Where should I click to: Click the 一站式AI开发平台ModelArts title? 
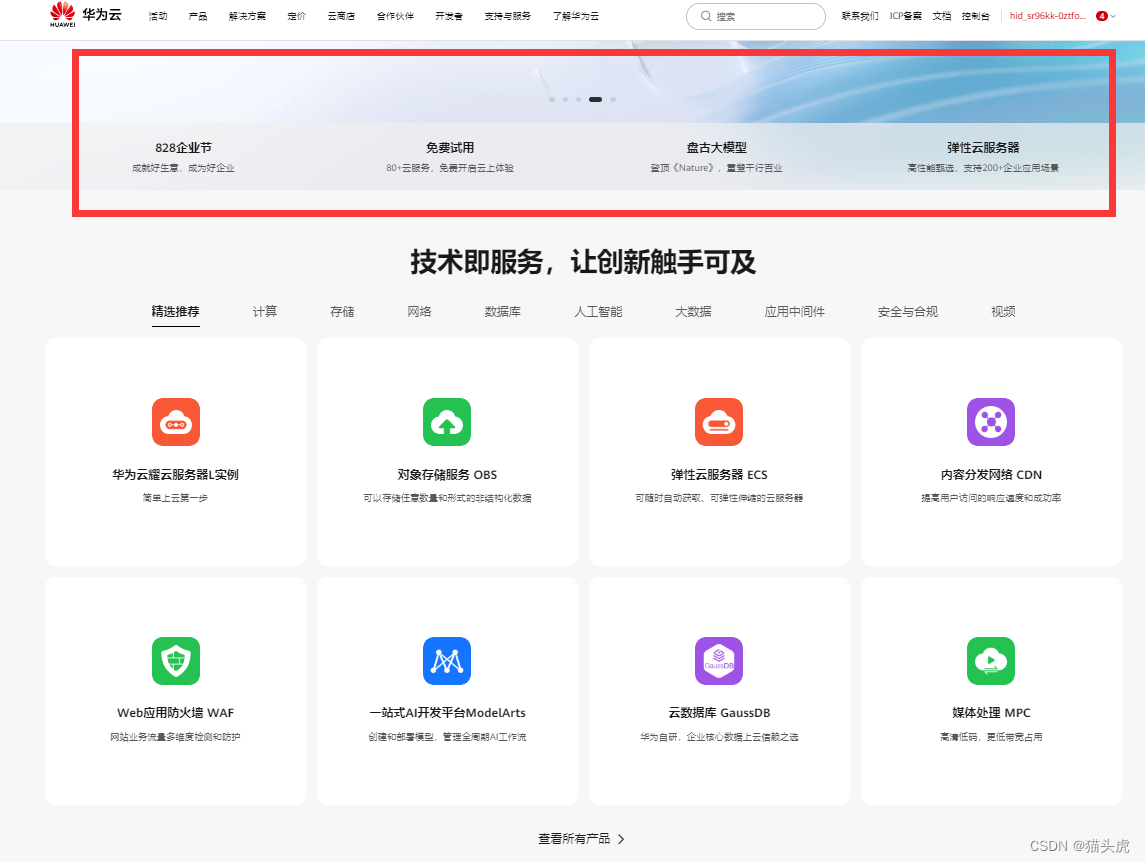[x=447, y=713]
